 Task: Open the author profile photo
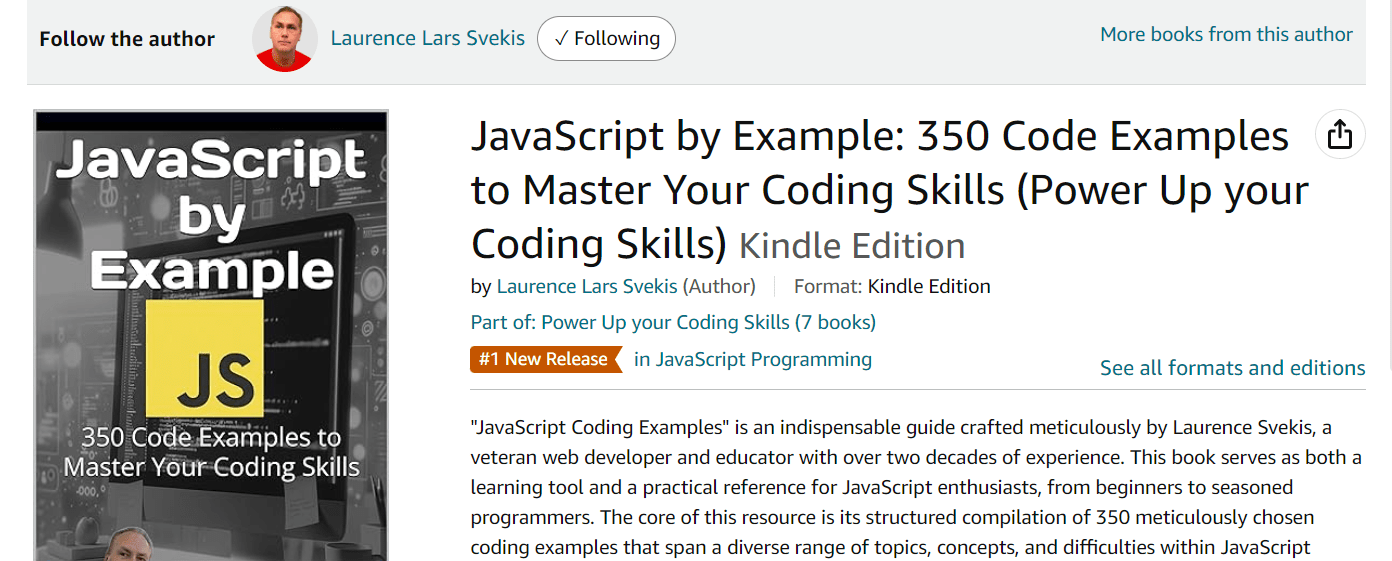point(285,39)
